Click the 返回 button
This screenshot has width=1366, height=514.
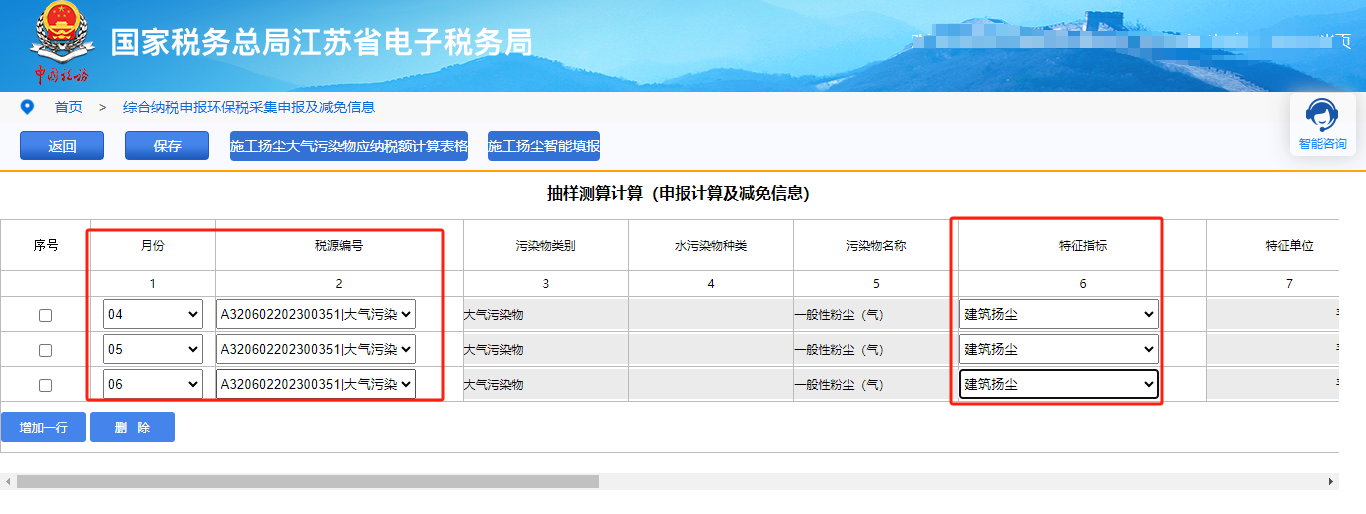[x=62, y=146]
